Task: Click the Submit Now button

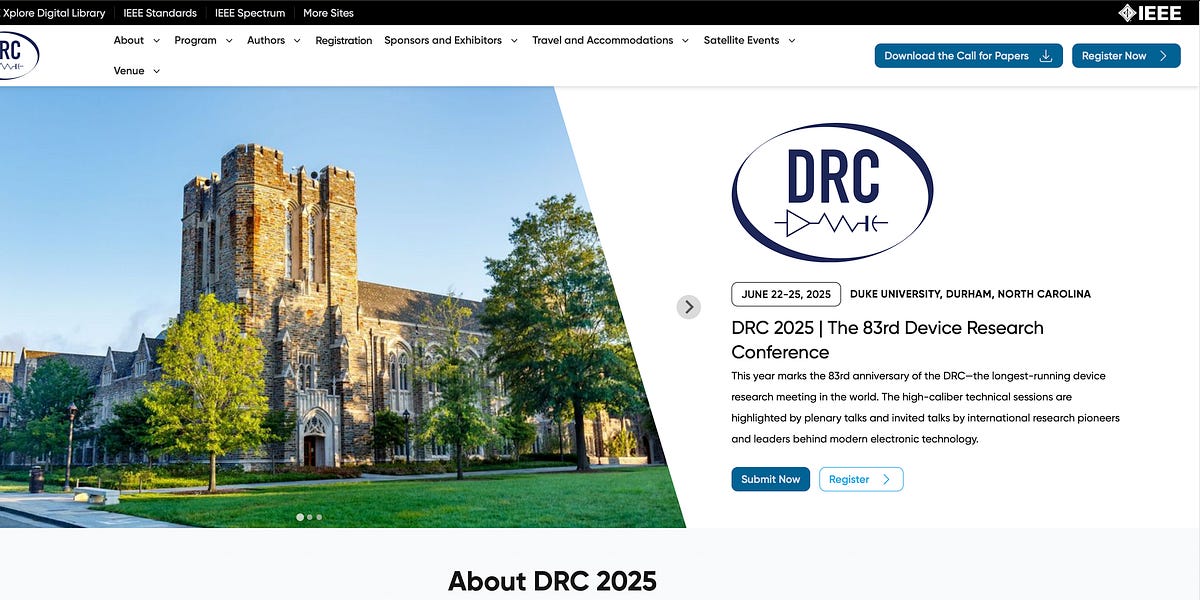Action: (x=770, y=479)
